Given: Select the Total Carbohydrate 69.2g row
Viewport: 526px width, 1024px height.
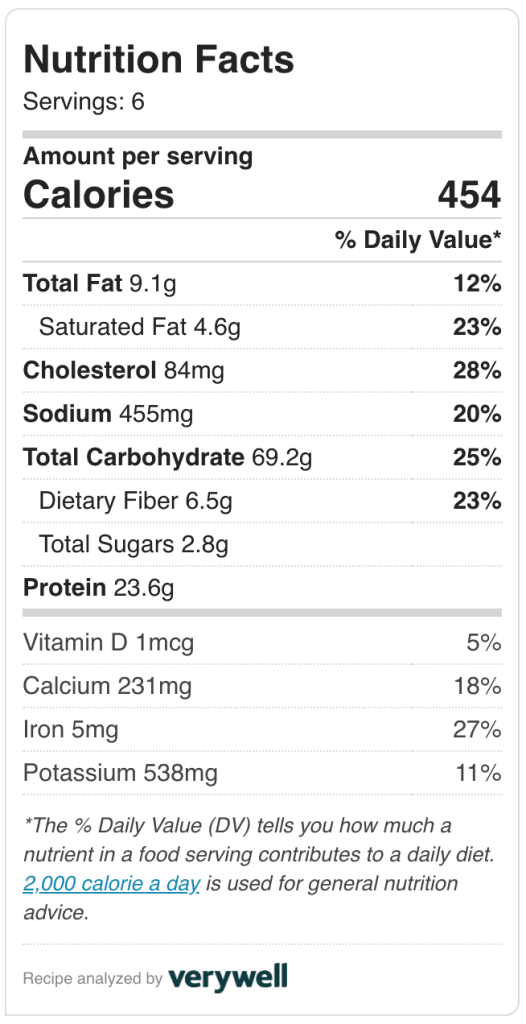Looking at the screenshot, I should [263, 457].
